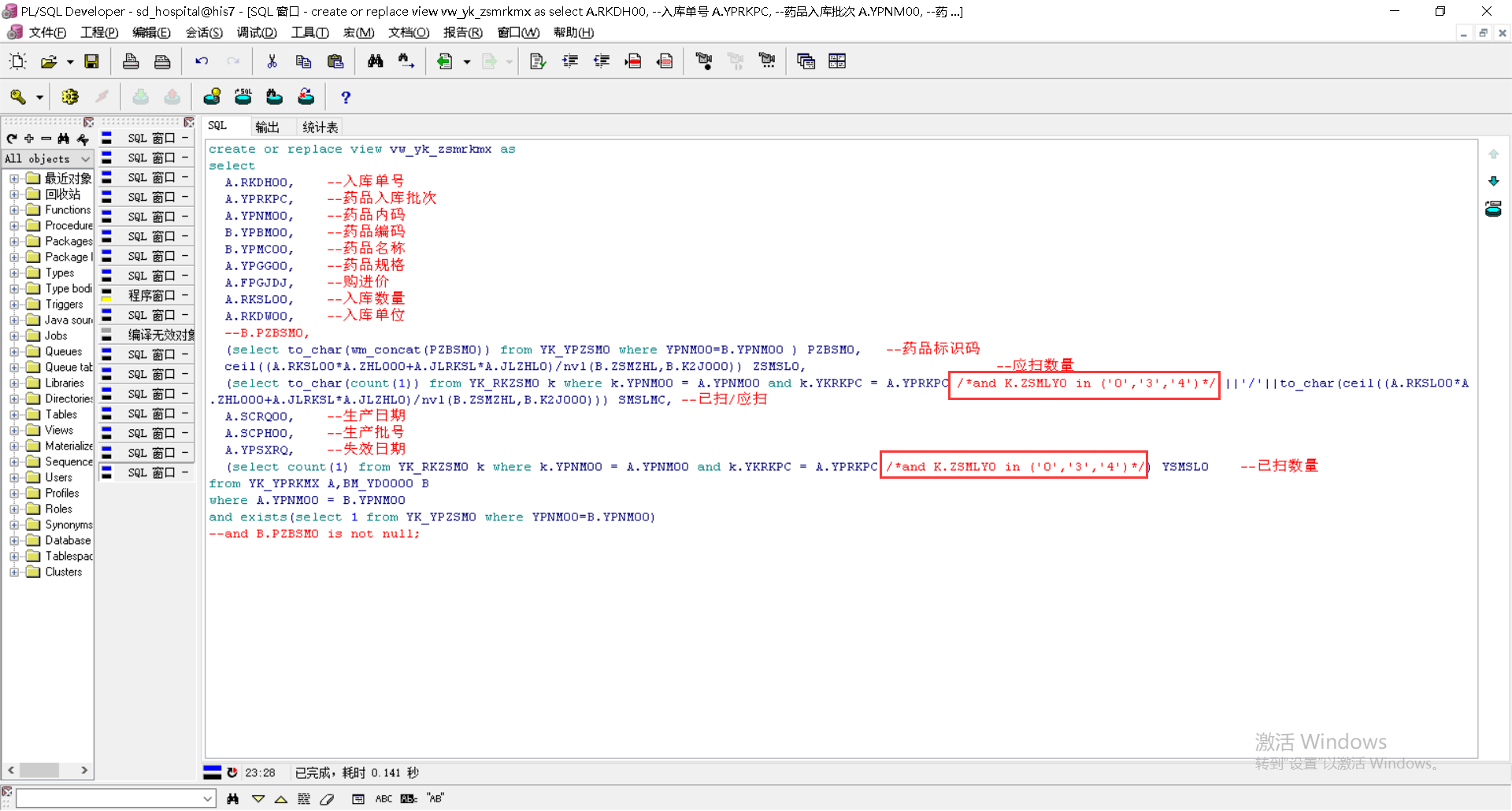This screenshot has height=811, width=1512.
Task: Click the object browser horizontal scrollbar thumb
Action: point(39,770)
